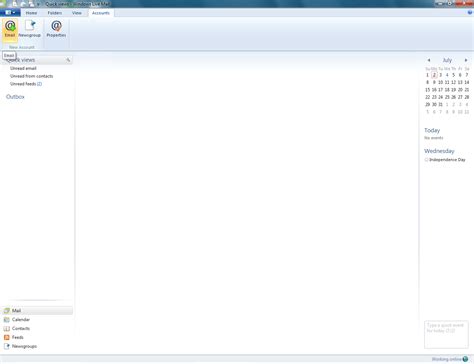474x364 pixels.
Task: Click the quick event entry box
Action: (x=446, y=334)
